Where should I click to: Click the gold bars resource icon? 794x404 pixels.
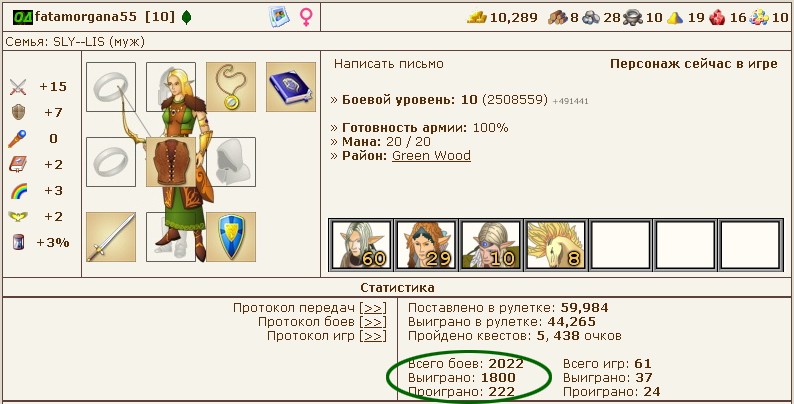point(477,18)
